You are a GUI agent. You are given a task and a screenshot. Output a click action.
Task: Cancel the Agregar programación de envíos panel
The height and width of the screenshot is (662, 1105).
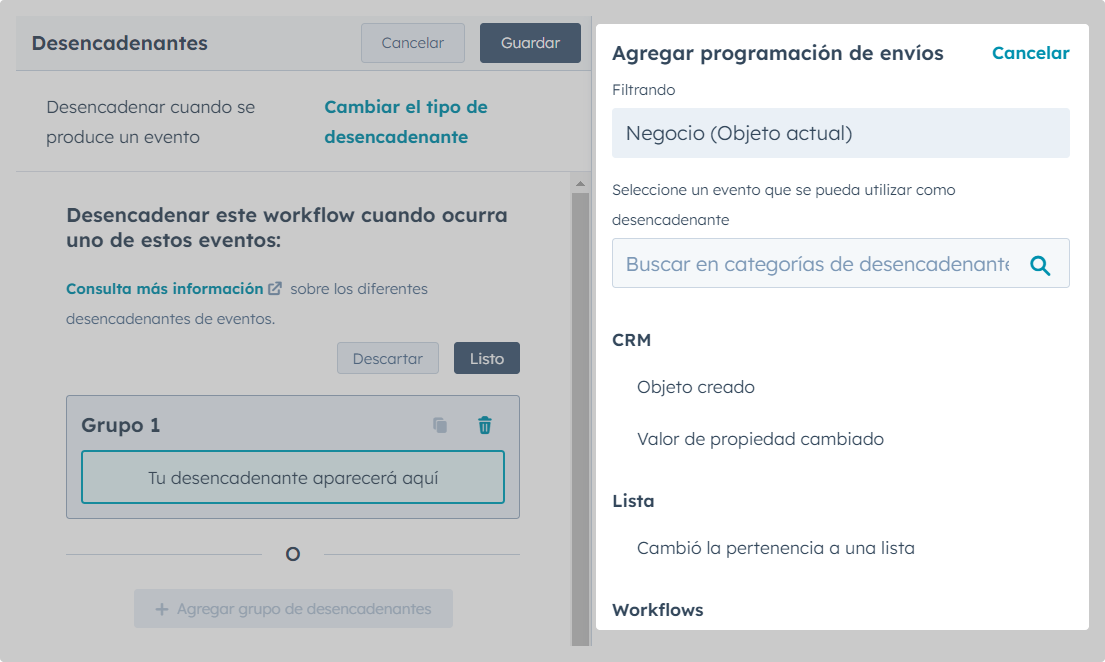pyautogui.click(x=1030, y=53)
